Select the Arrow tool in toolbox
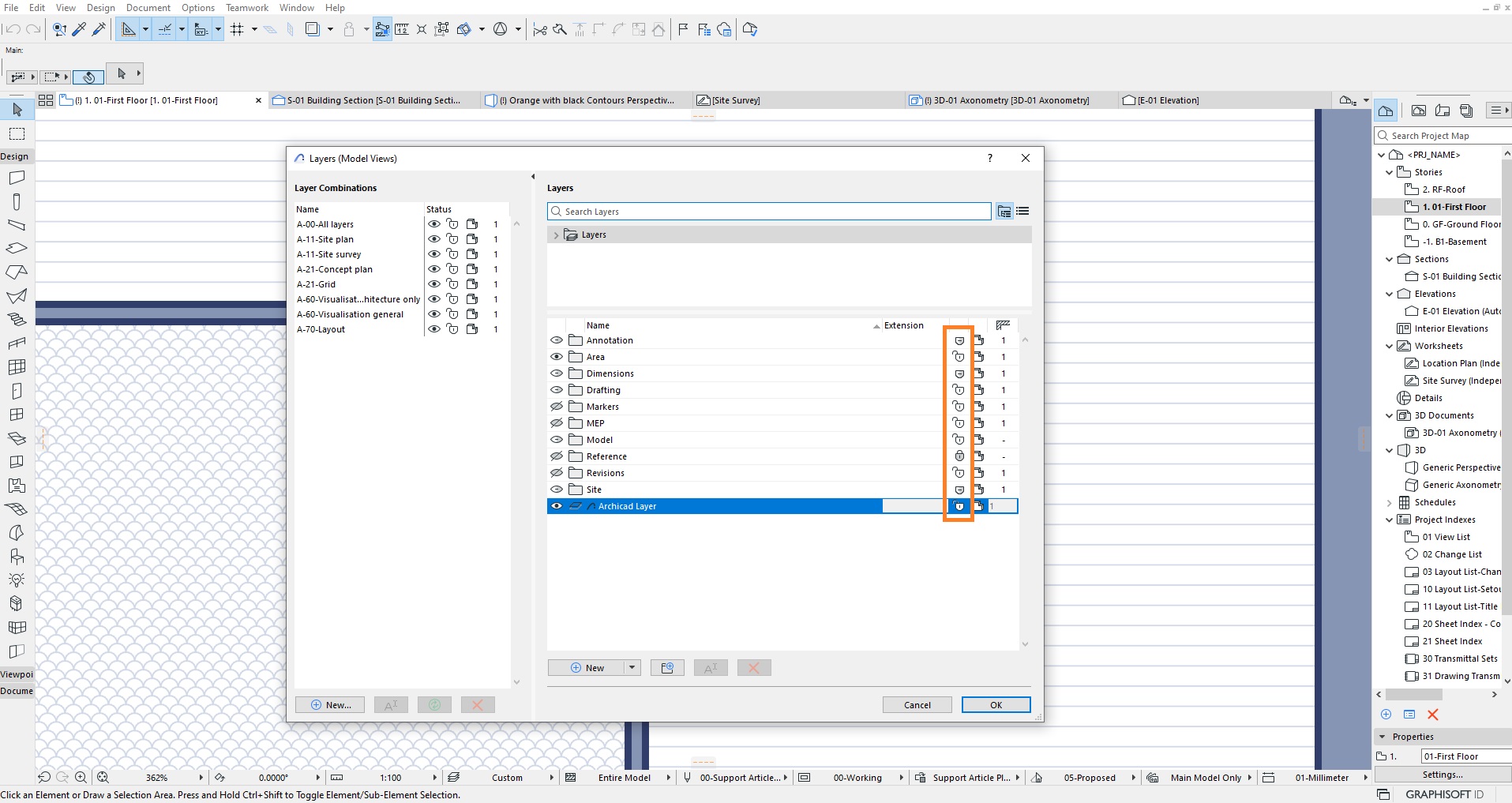Screen dimensions: 1512x803 tap(17, 110)
